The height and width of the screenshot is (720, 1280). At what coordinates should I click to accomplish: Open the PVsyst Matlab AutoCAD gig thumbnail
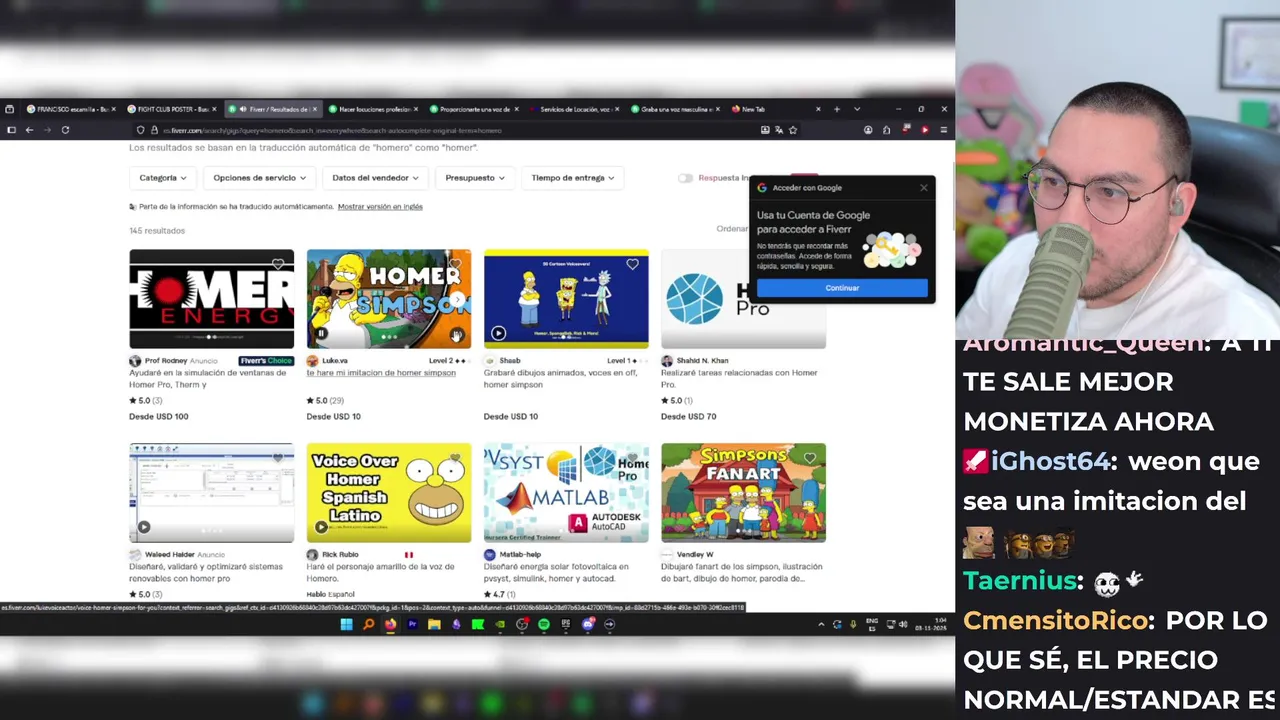tap(566, 493)
